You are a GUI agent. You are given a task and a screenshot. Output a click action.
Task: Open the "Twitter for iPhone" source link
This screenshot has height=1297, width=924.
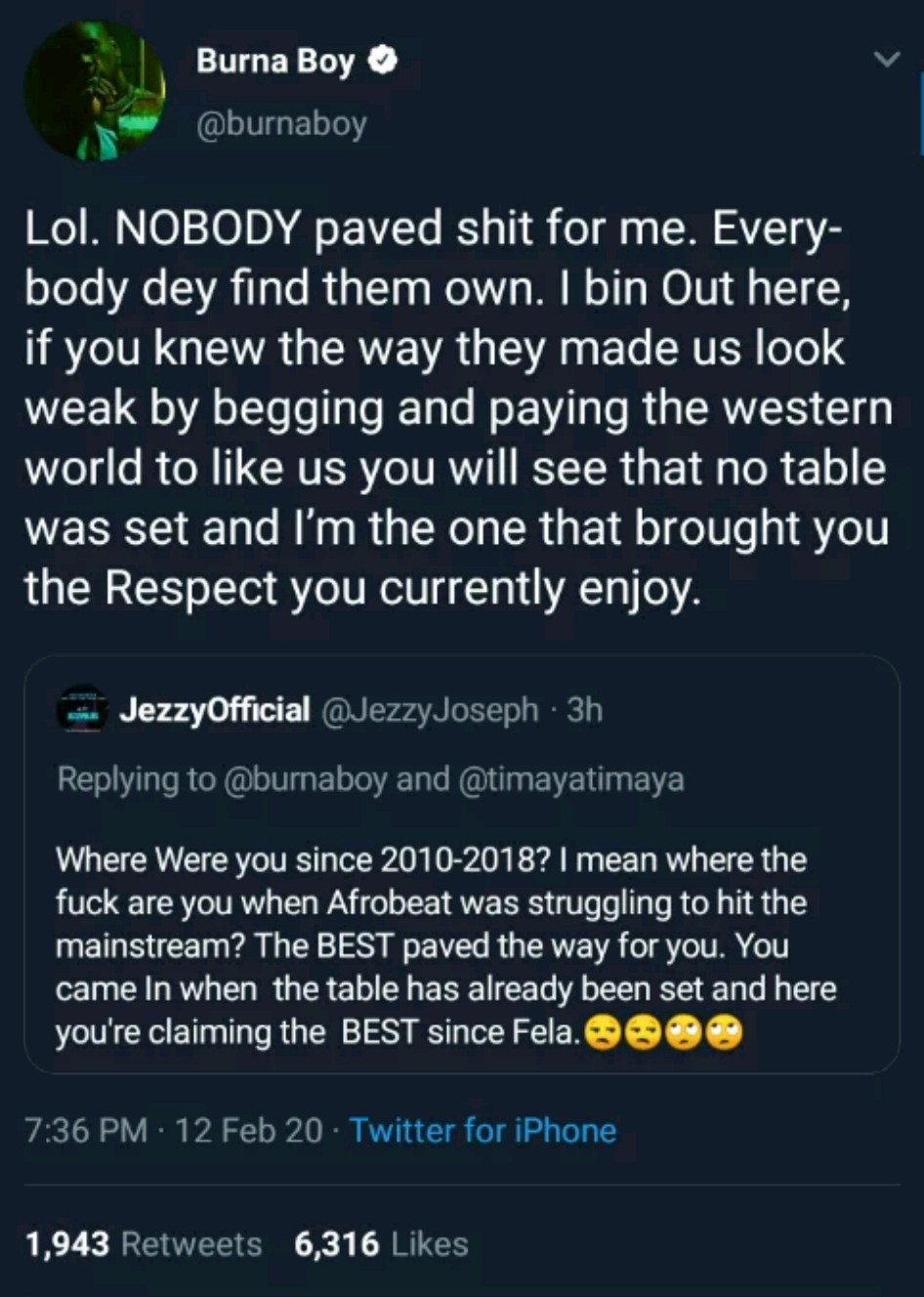pyautogui.click(x=483, y=1130)
